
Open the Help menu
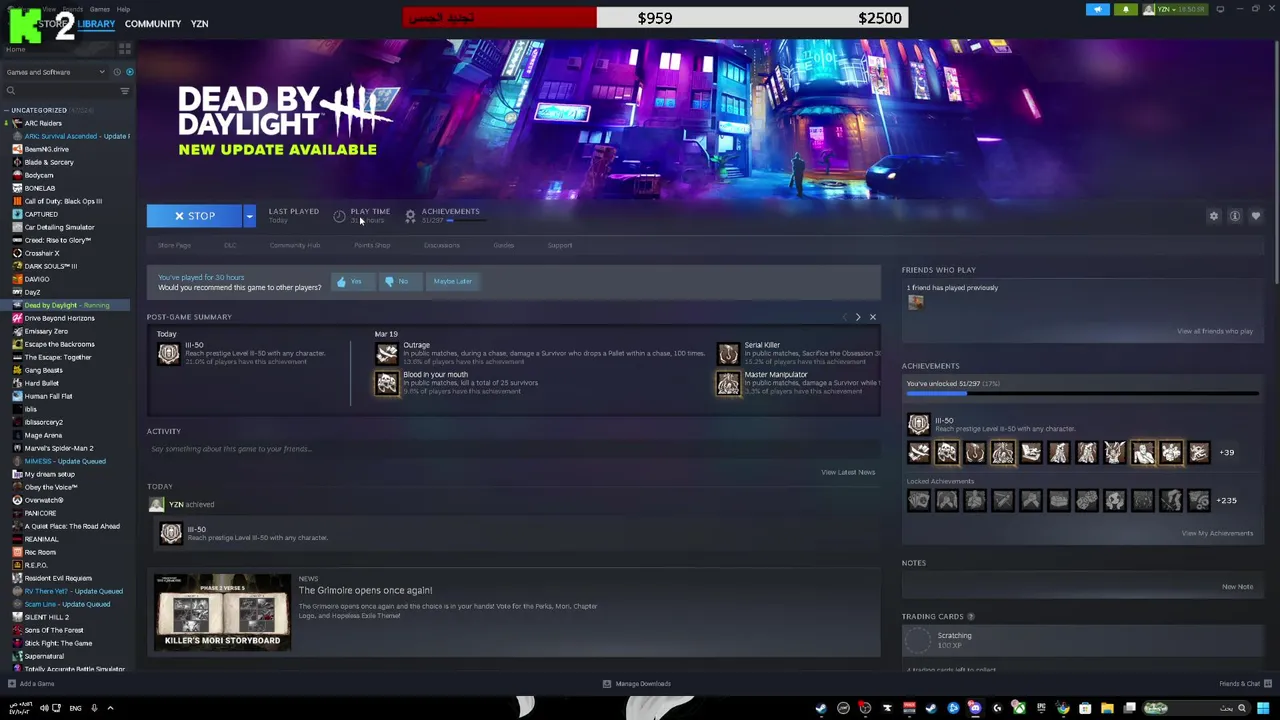click(x=123, y=9)
